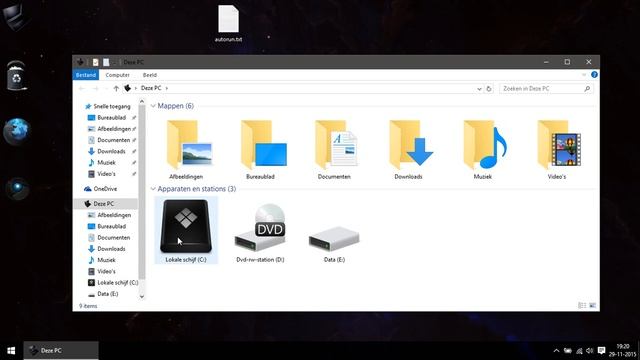
Task: Click the help question mark icon
Action: [594, 75]
